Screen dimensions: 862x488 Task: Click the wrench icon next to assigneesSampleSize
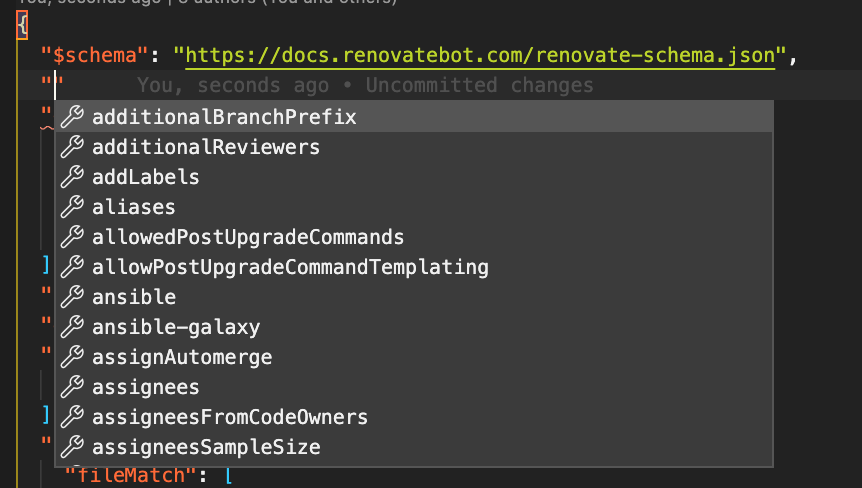click(x=72, y=447)
